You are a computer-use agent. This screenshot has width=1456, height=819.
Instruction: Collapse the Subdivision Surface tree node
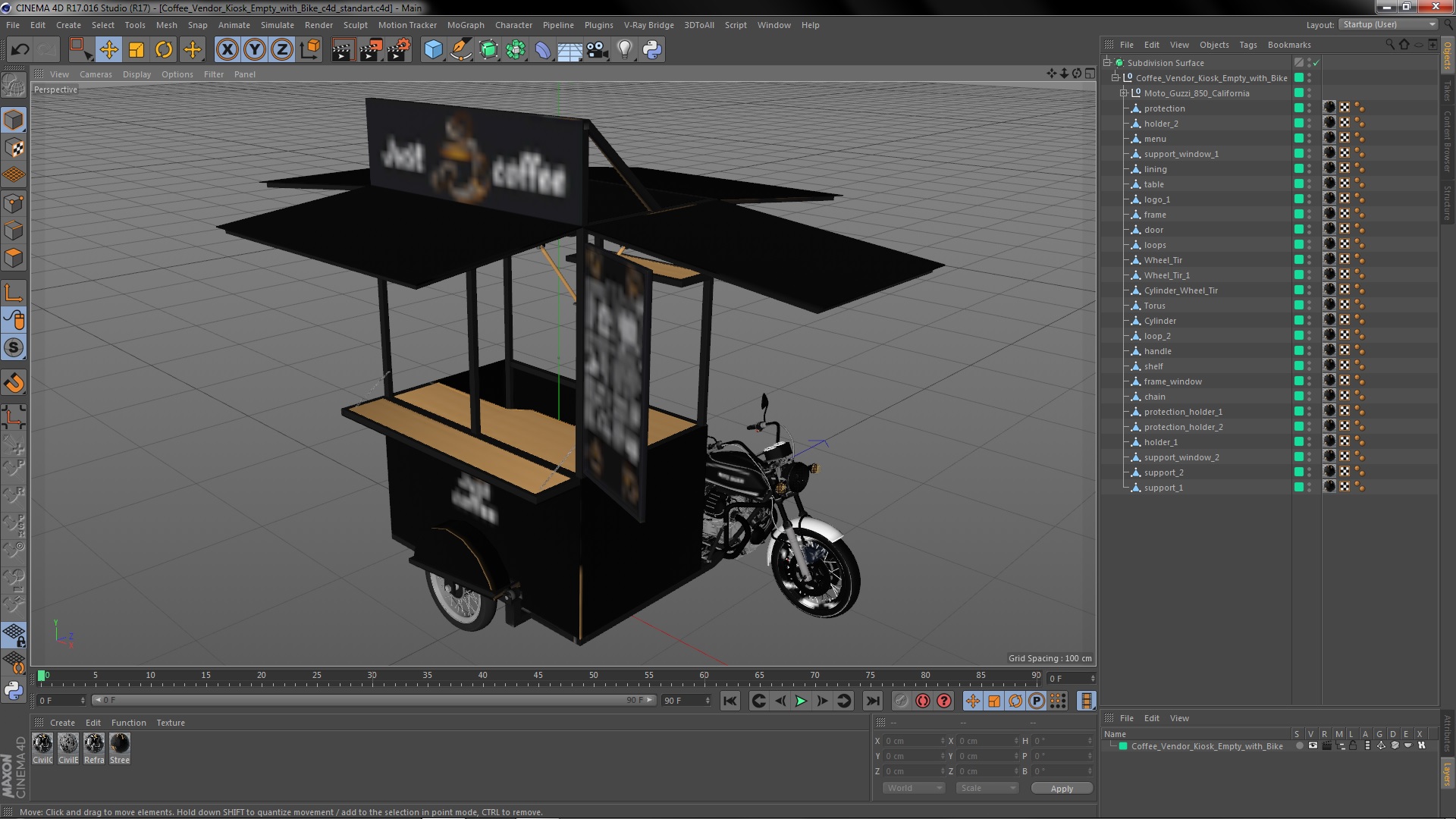pos(1107,62)
